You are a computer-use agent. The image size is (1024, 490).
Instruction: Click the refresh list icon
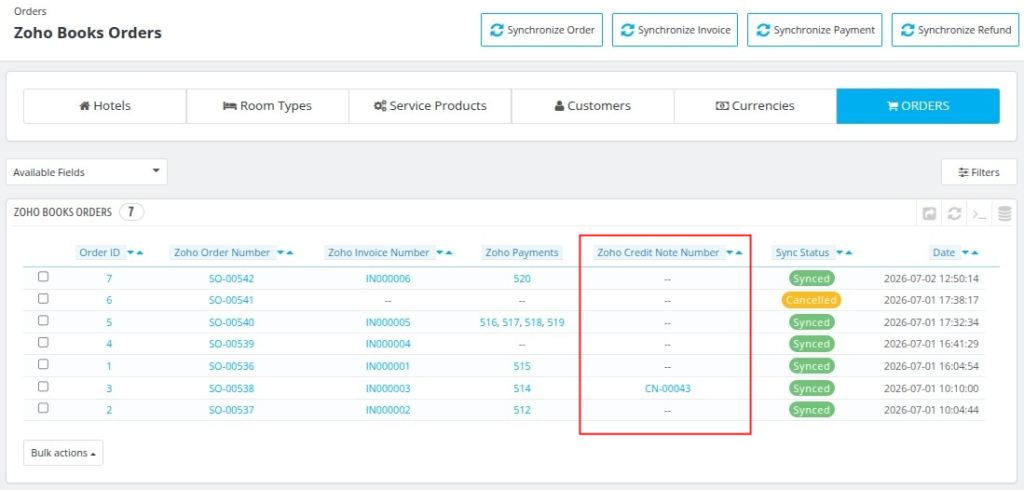pos(954,213)
